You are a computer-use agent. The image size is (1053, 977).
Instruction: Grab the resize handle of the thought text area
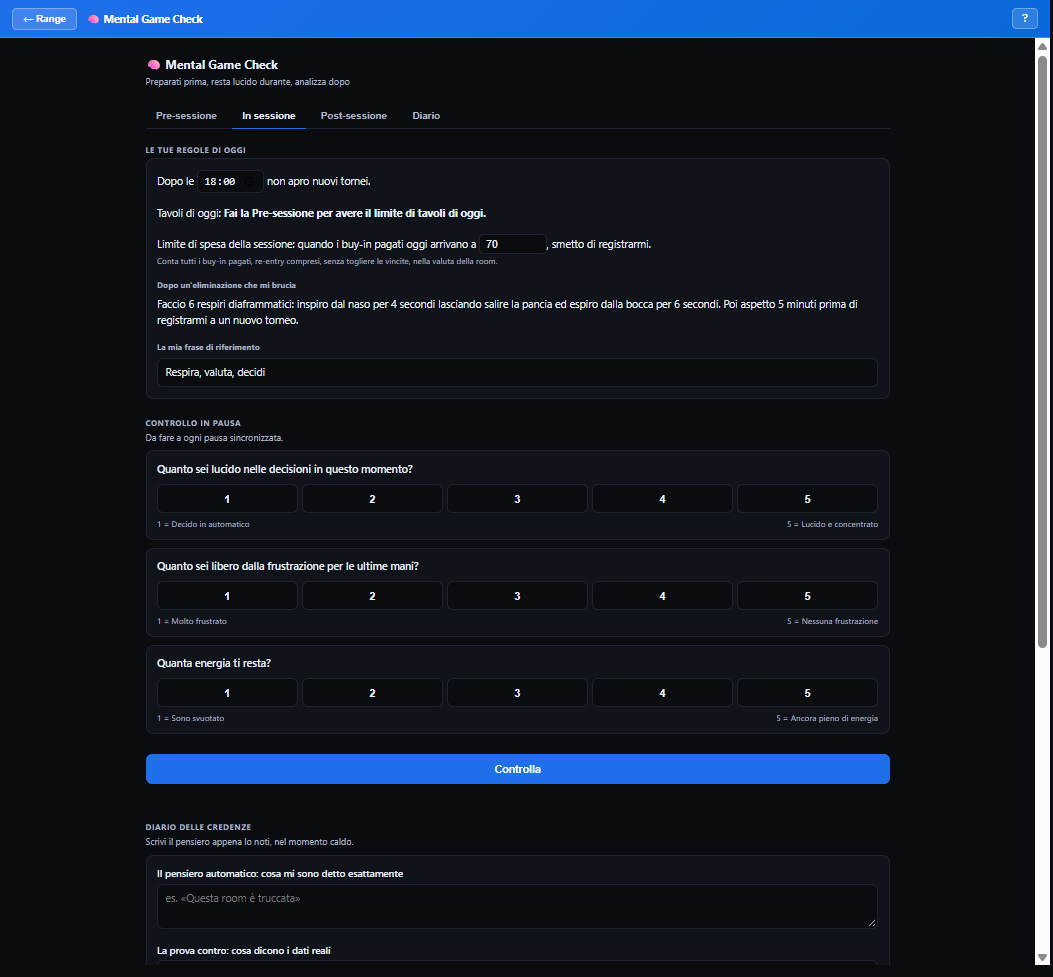872,923
